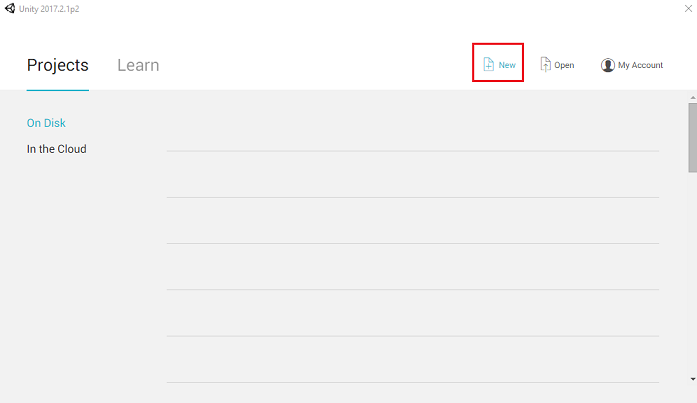697x403 pixels.
Task: Click the New project document icon
Action: (x=488, y=64)
